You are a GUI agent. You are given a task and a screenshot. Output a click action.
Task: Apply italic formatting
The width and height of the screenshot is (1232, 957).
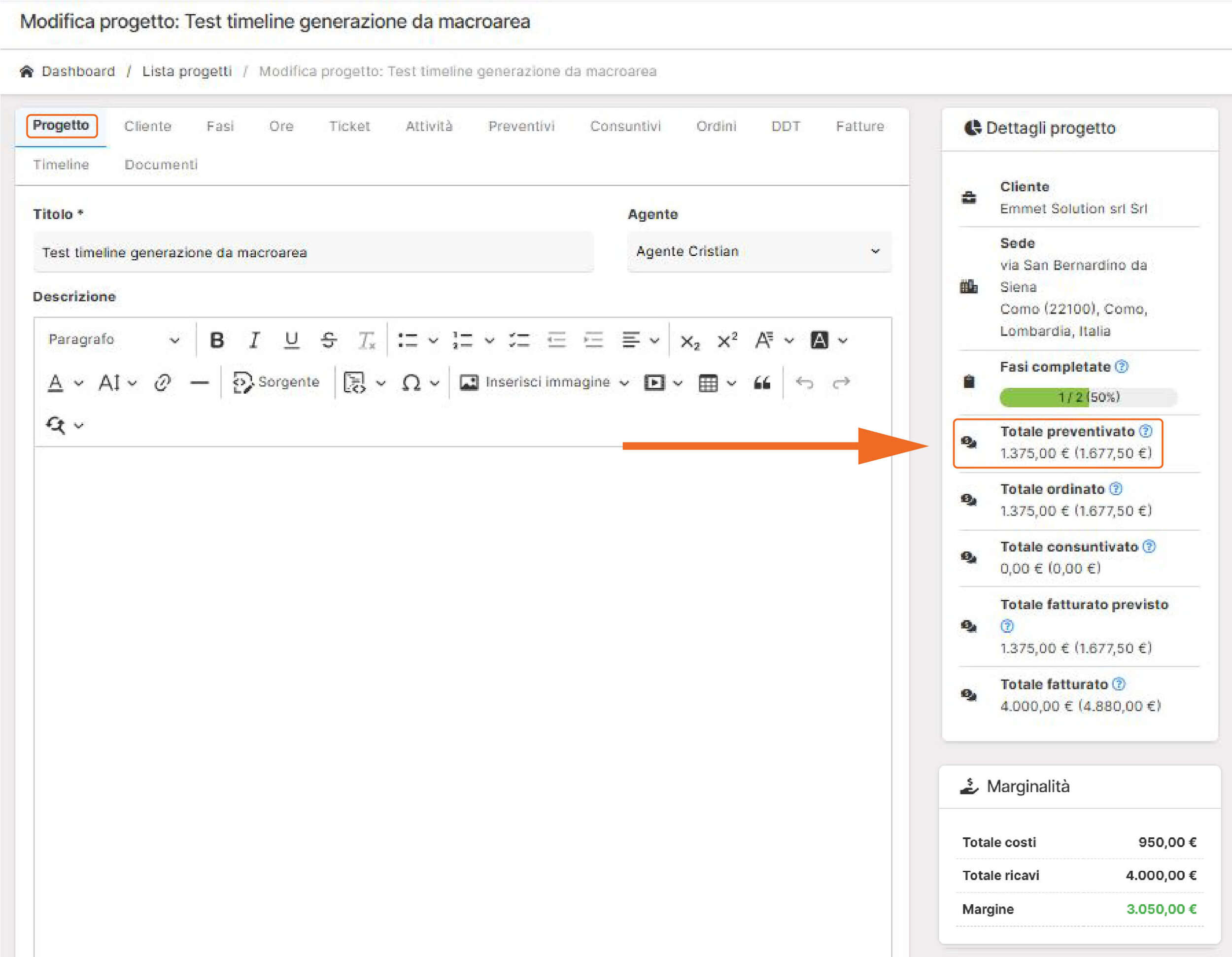point(254,340)
